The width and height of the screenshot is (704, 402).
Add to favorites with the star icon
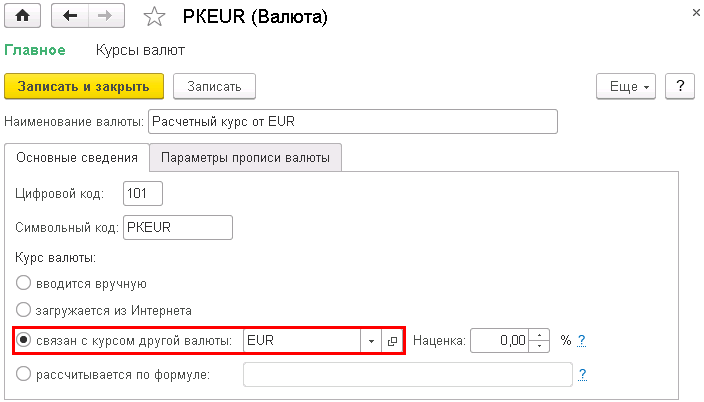153,16
